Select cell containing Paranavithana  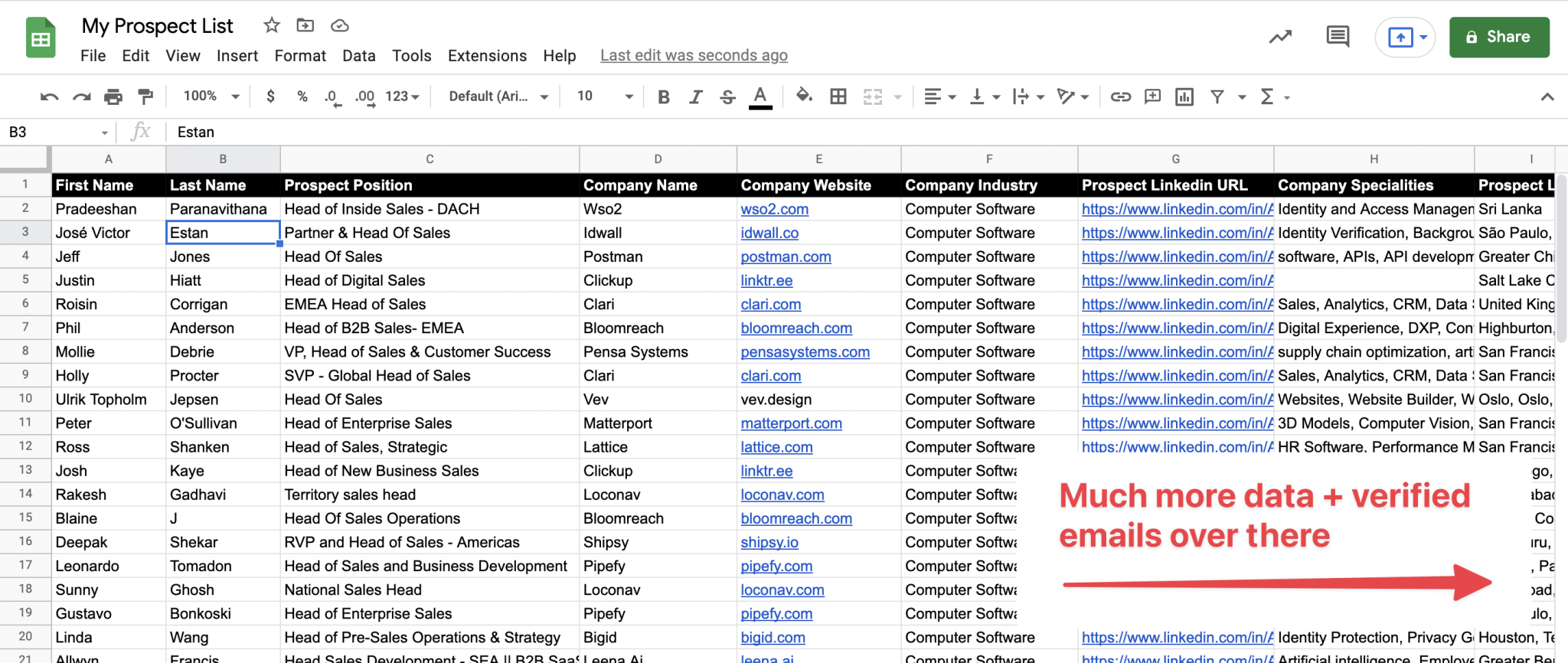pyautogui.click(x=223, y=209)
